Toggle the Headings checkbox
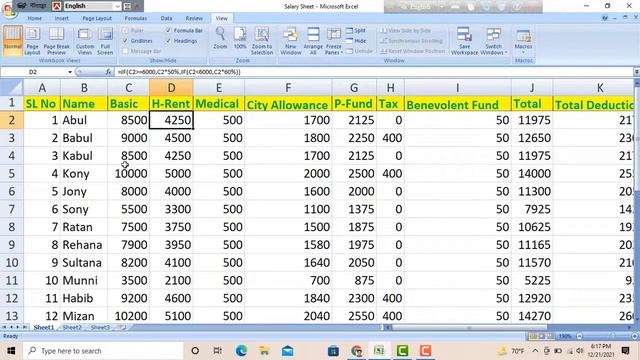This screenshot has width=640, height=360. tap(169, 41)
